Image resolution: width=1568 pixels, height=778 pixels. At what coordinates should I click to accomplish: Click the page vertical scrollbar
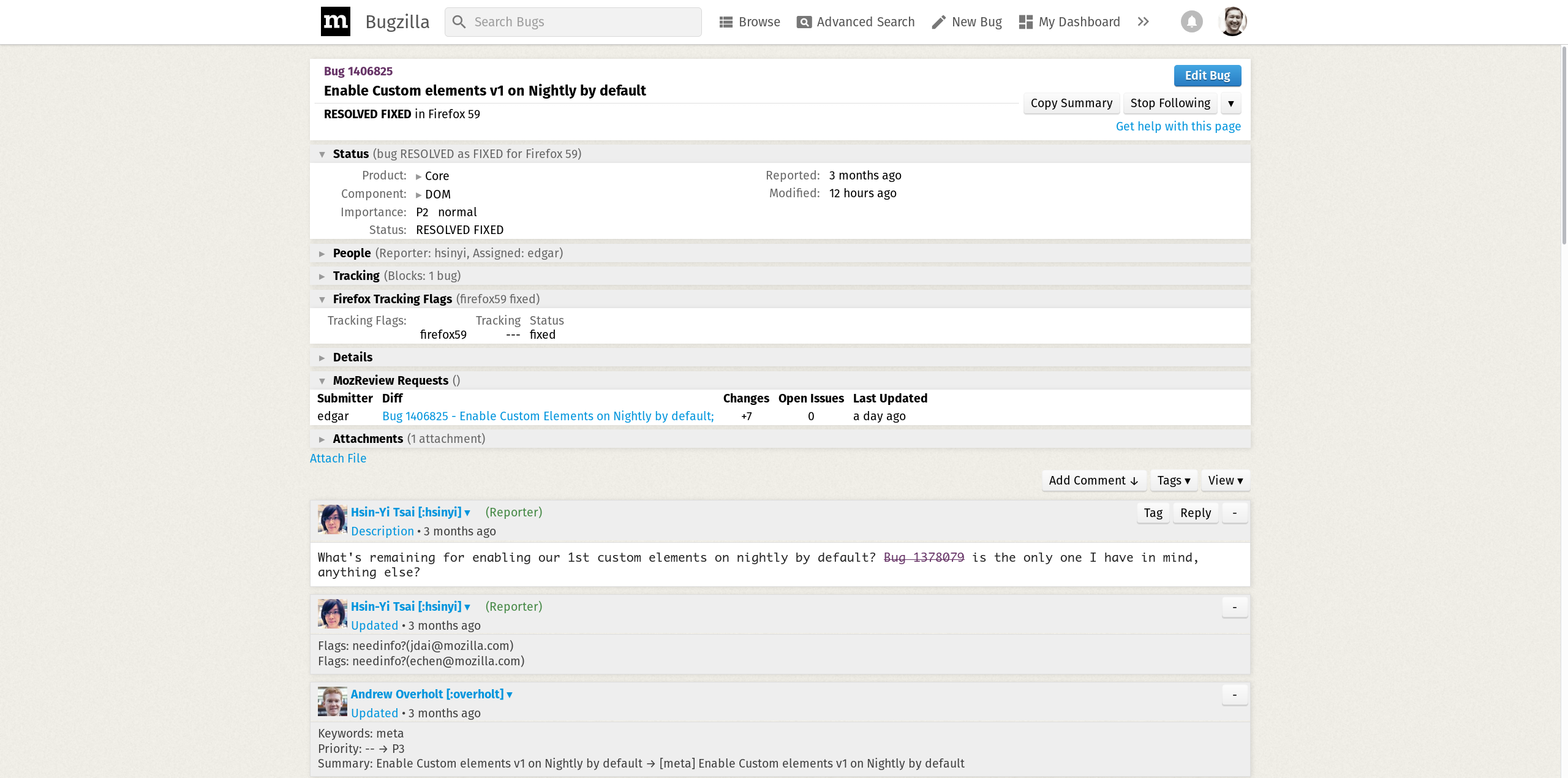1564,147
